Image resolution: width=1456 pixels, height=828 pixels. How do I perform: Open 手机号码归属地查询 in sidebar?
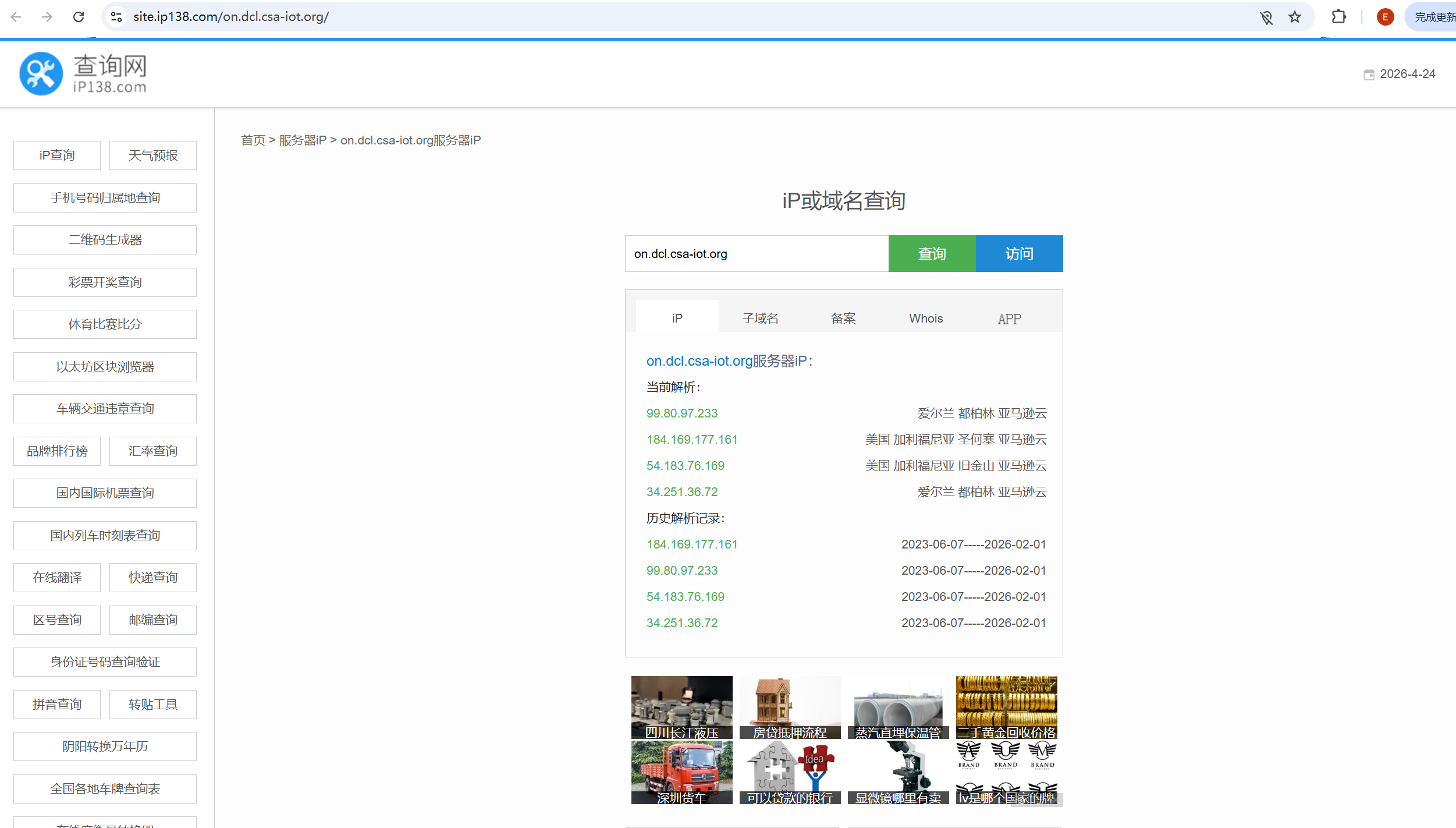[x=105, y=198]
